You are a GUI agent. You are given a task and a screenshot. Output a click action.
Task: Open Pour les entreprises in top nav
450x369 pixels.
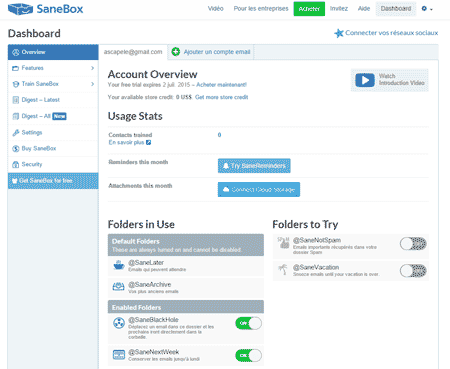point(261,9)
